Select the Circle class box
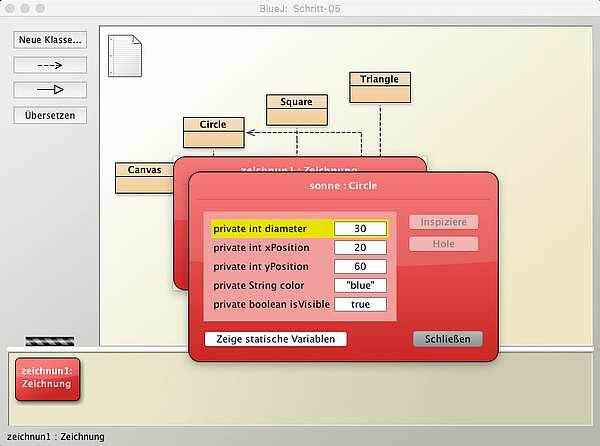 (213, 132)
